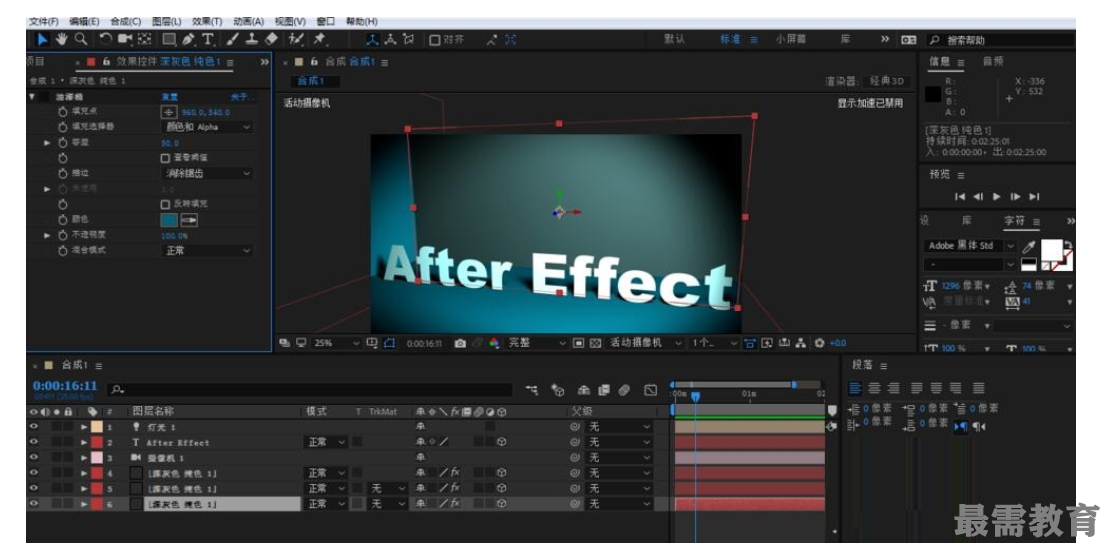Click the motion blur enable icon in timeline
Image resolution: width=1106 pixels, height=560 pixels.
click(x=624, y=390)
